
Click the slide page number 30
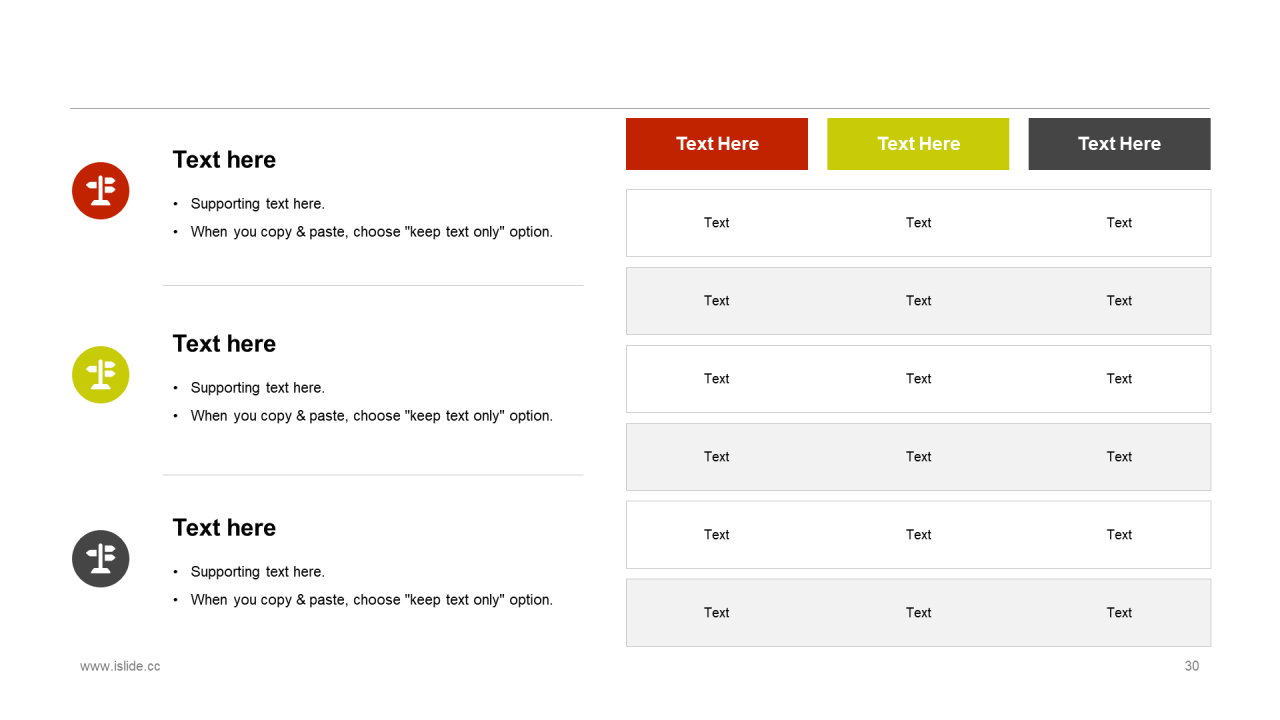click(1192, 666)
